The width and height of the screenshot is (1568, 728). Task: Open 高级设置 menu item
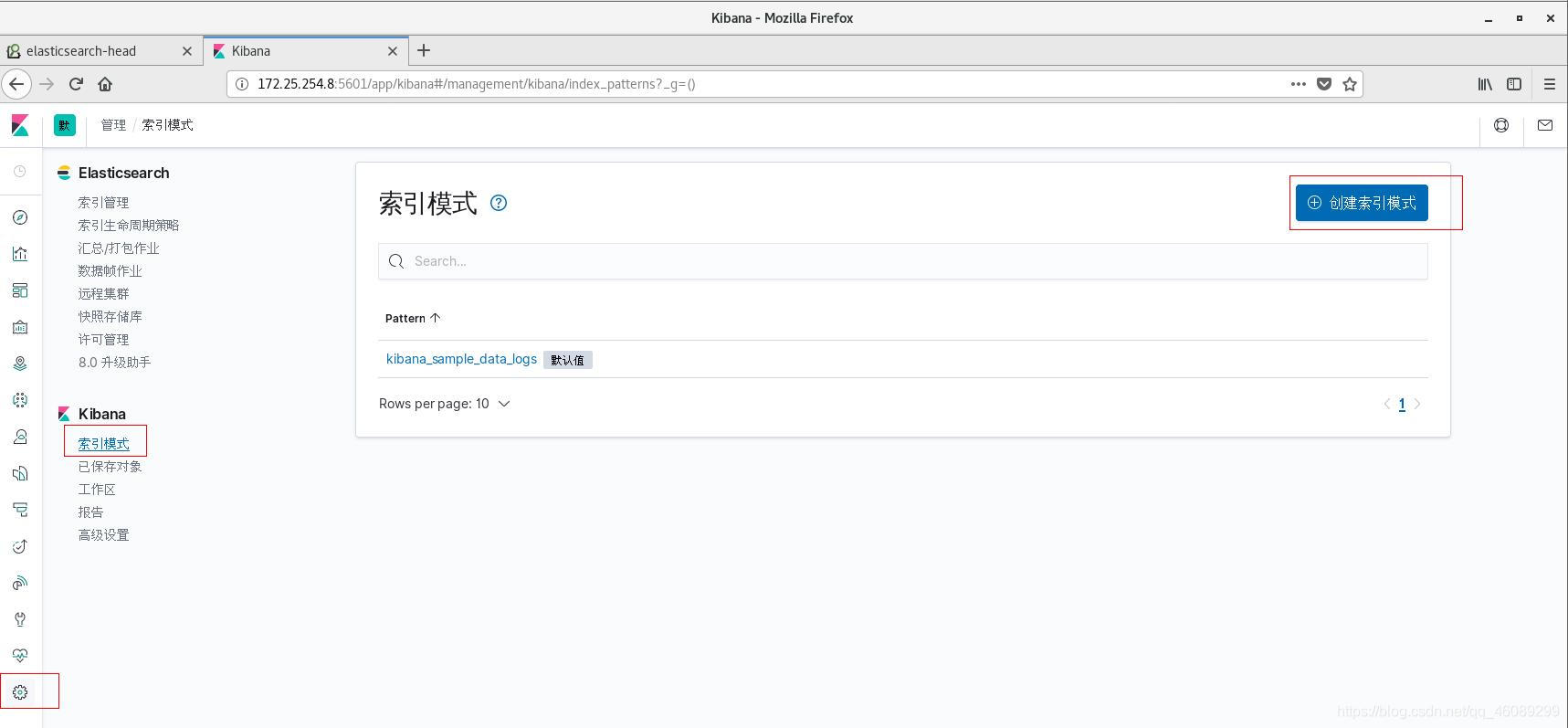click(x=103, y=535)
